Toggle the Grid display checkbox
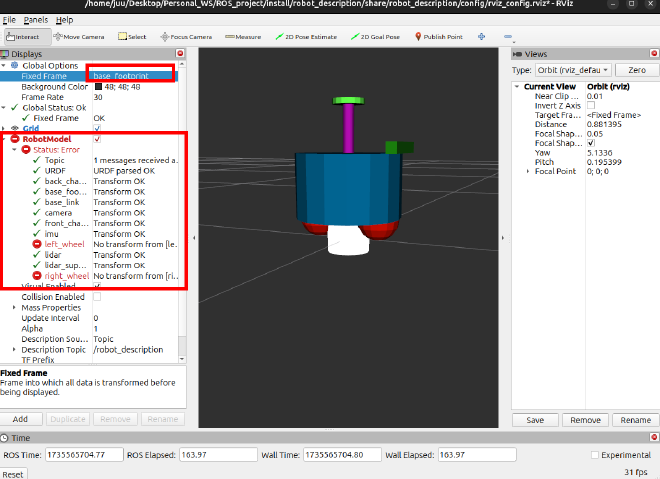 pos(97,128)
